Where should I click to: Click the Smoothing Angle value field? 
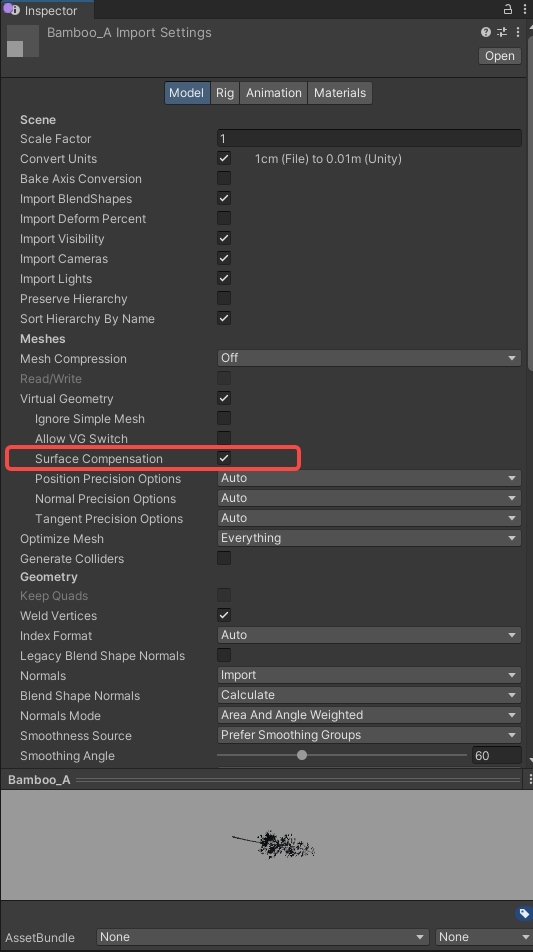[x=496, y=755]
